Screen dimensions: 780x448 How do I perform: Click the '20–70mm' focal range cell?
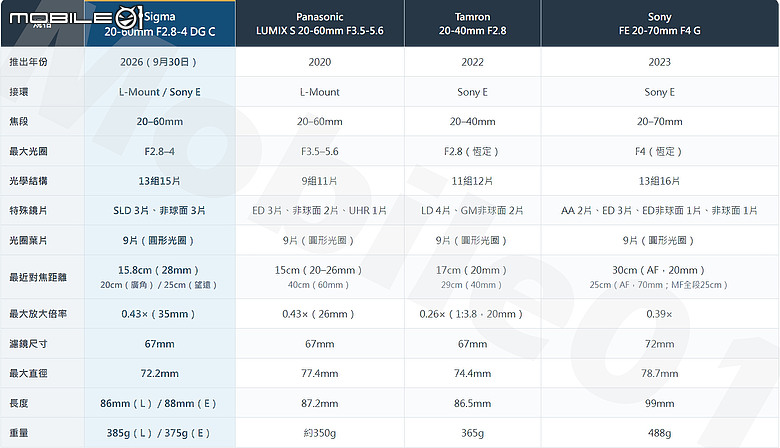coord(660,121)
